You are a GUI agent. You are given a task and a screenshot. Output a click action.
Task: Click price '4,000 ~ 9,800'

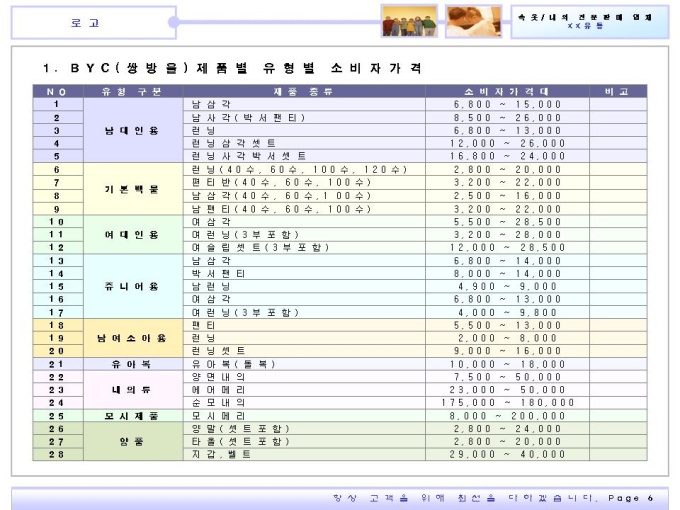507,312
